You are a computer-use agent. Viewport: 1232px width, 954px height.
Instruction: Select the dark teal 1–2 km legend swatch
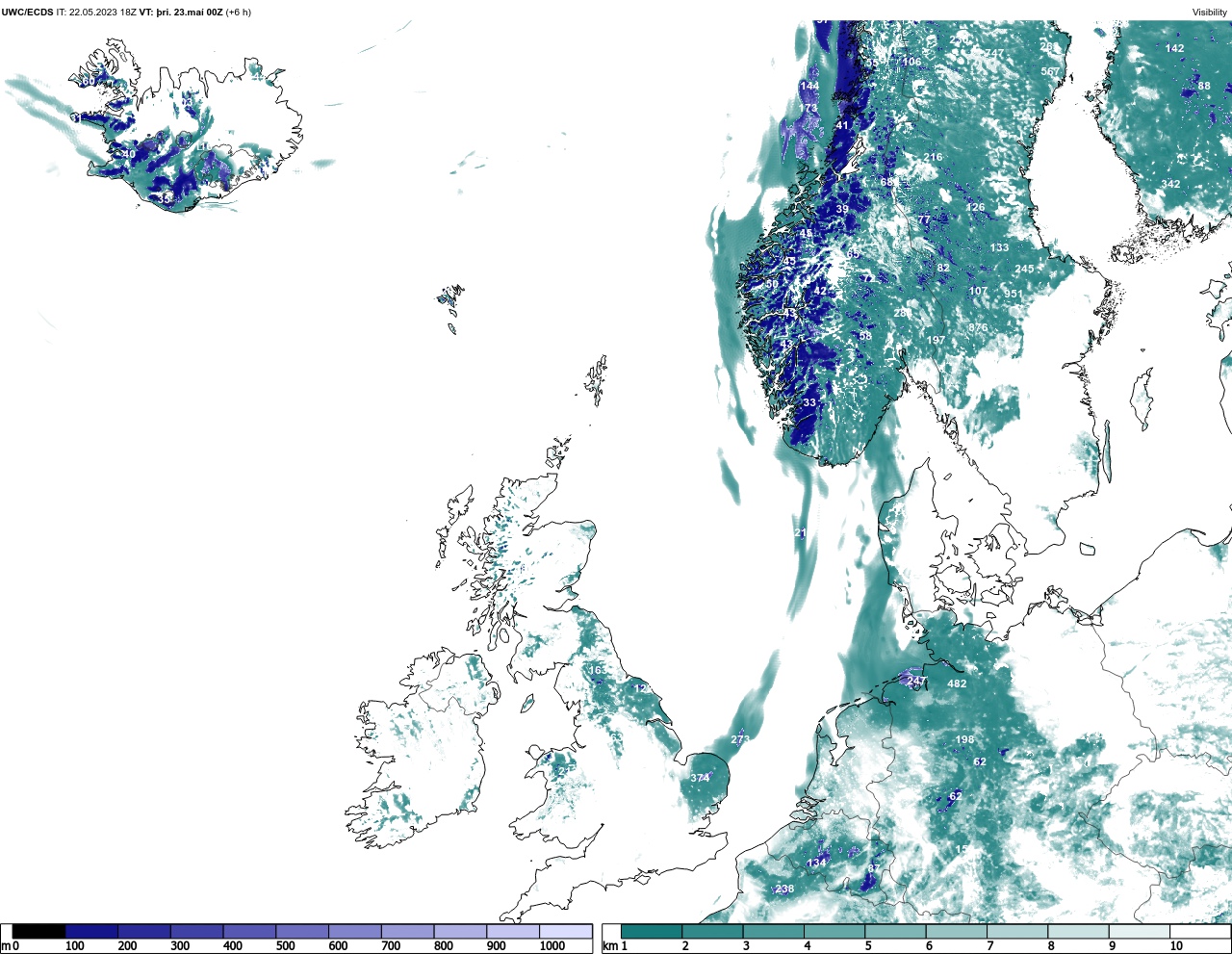[652, 931]
